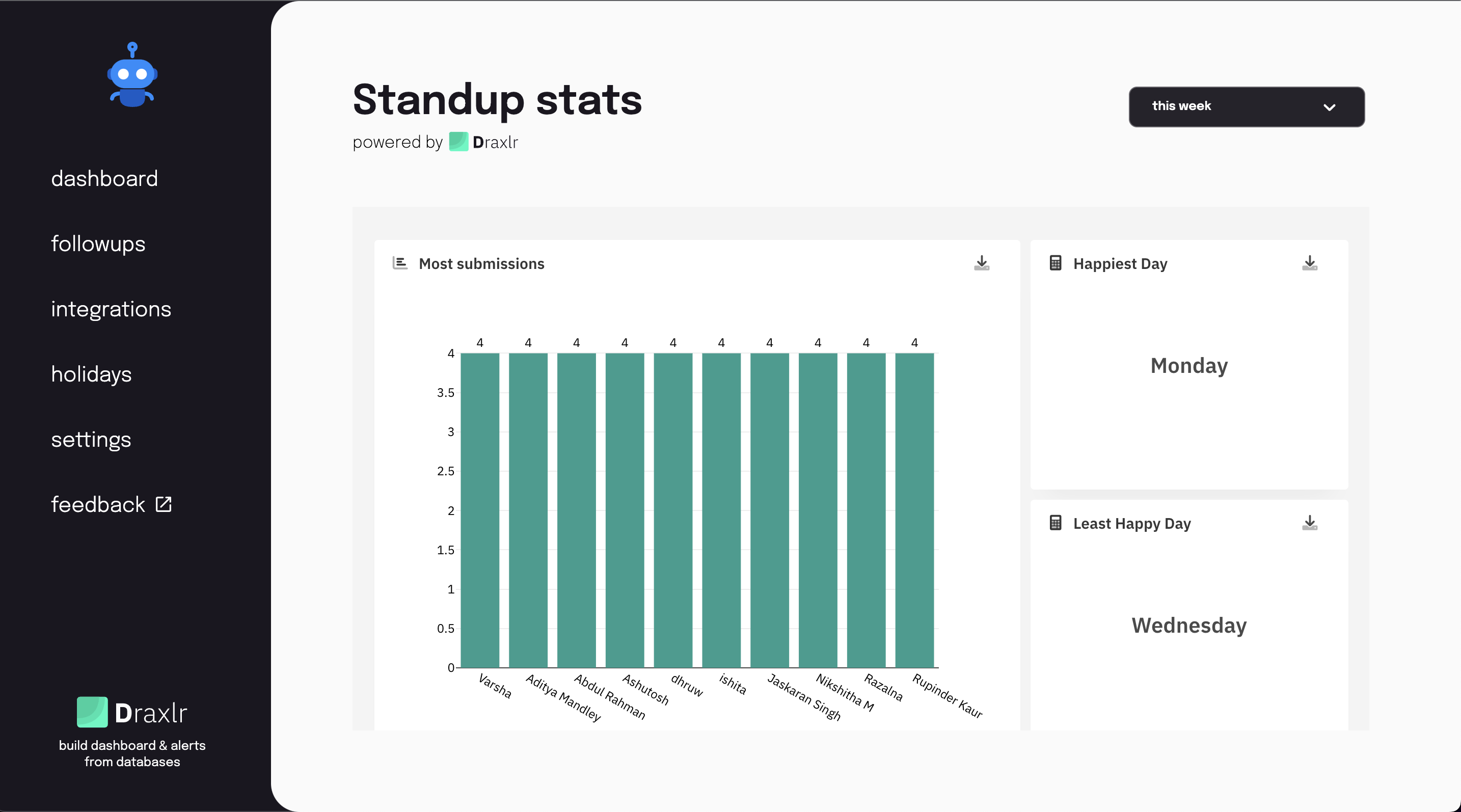Click the calculator icon beside Least Happy Day

coord(1055,523)
